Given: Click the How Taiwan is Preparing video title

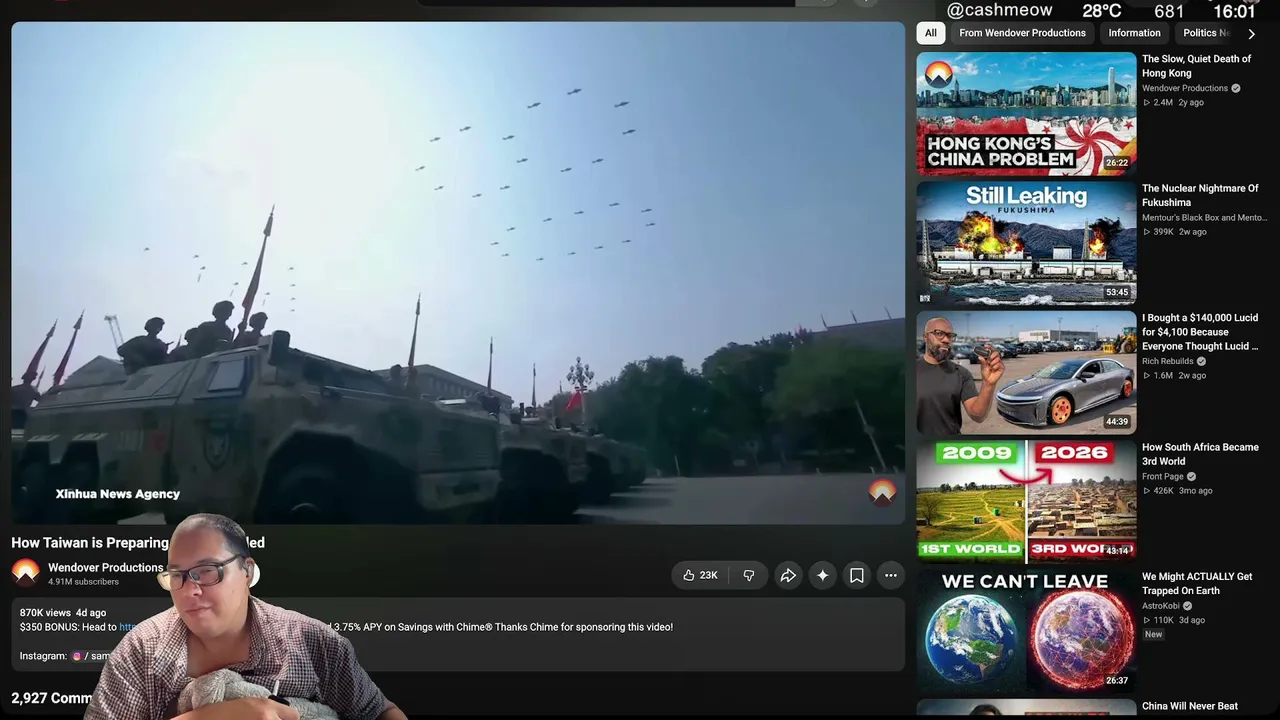Looking at the screenshot, I should coord(138,542).
